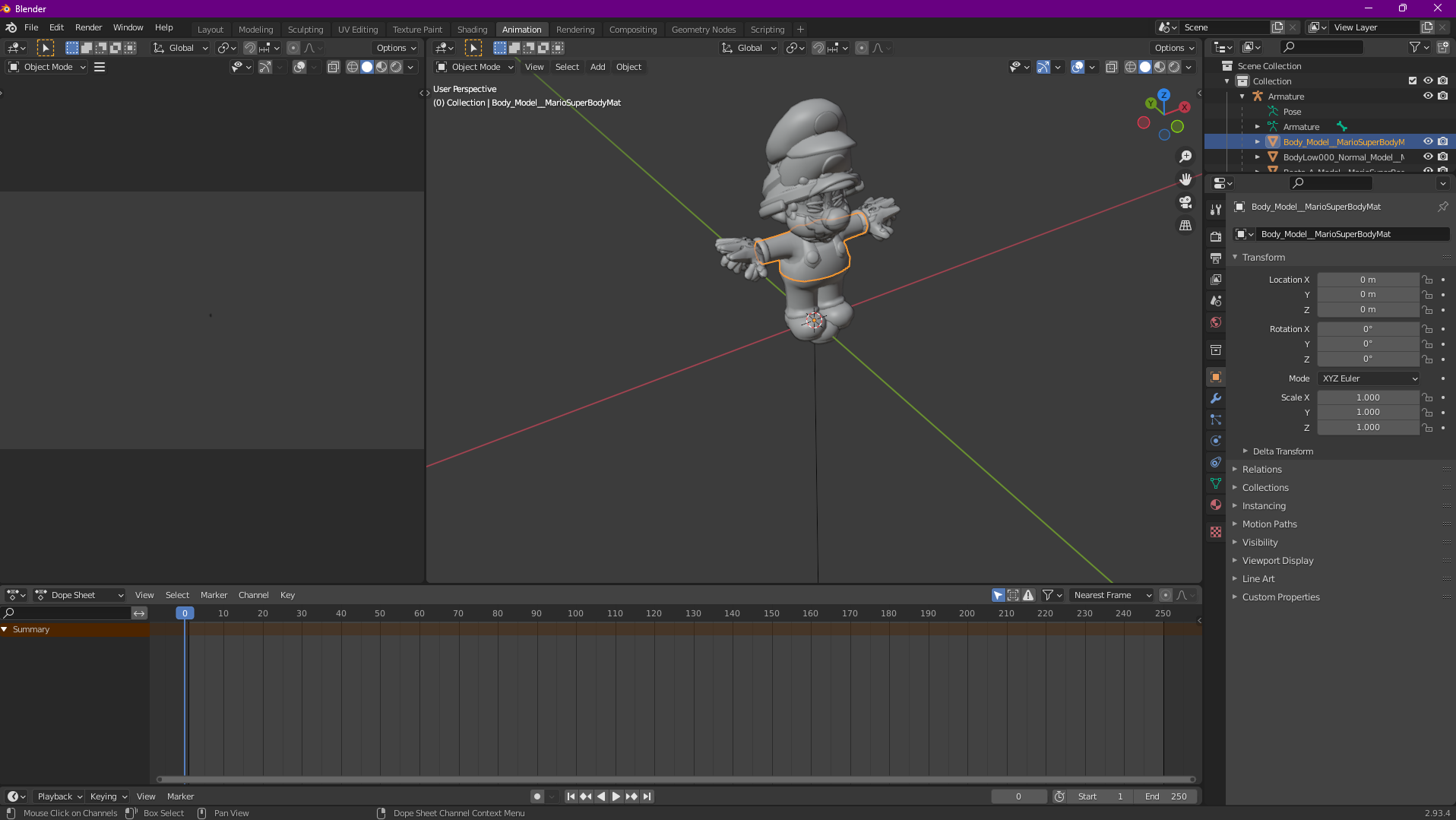Click the X axis on navigation gizmo
1456x820 pixels.
pyautogui.click(x=1184, y=107)
